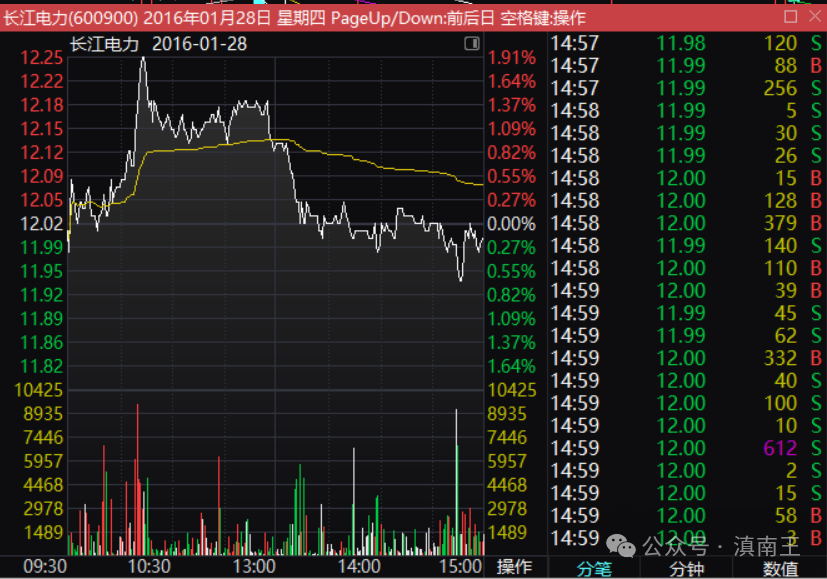
Task: Select the tick row with volume 256 S
Action: (x=686, y=88)
